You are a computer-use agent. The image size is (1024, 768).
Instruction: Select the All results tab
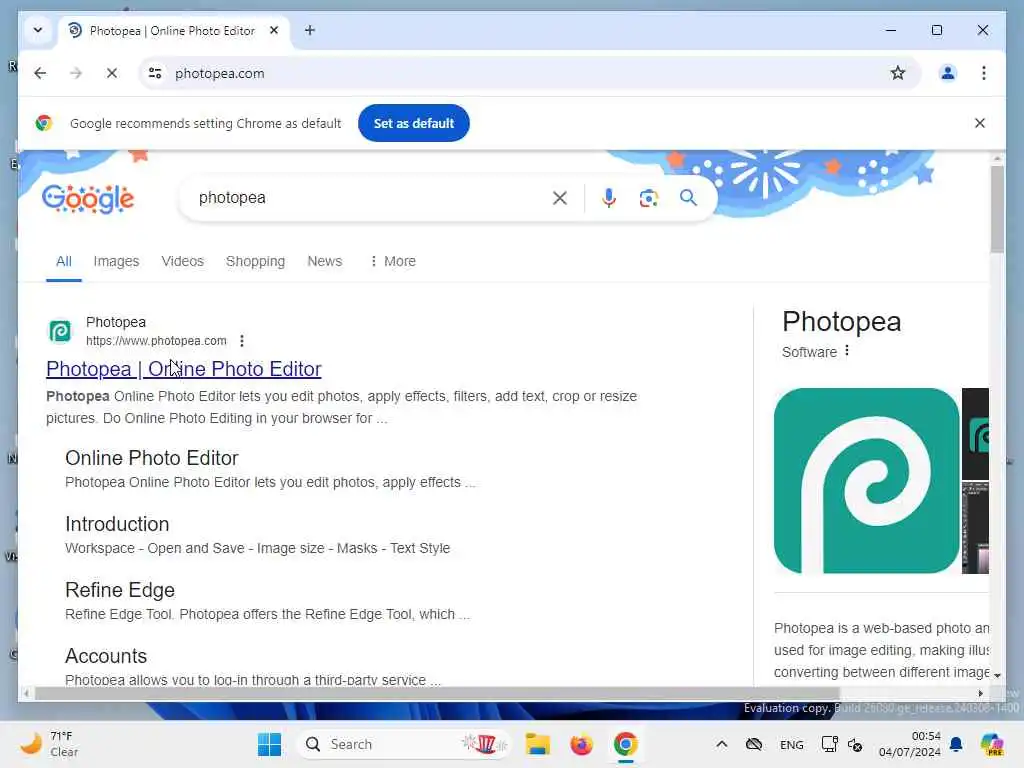click(63, 261)
